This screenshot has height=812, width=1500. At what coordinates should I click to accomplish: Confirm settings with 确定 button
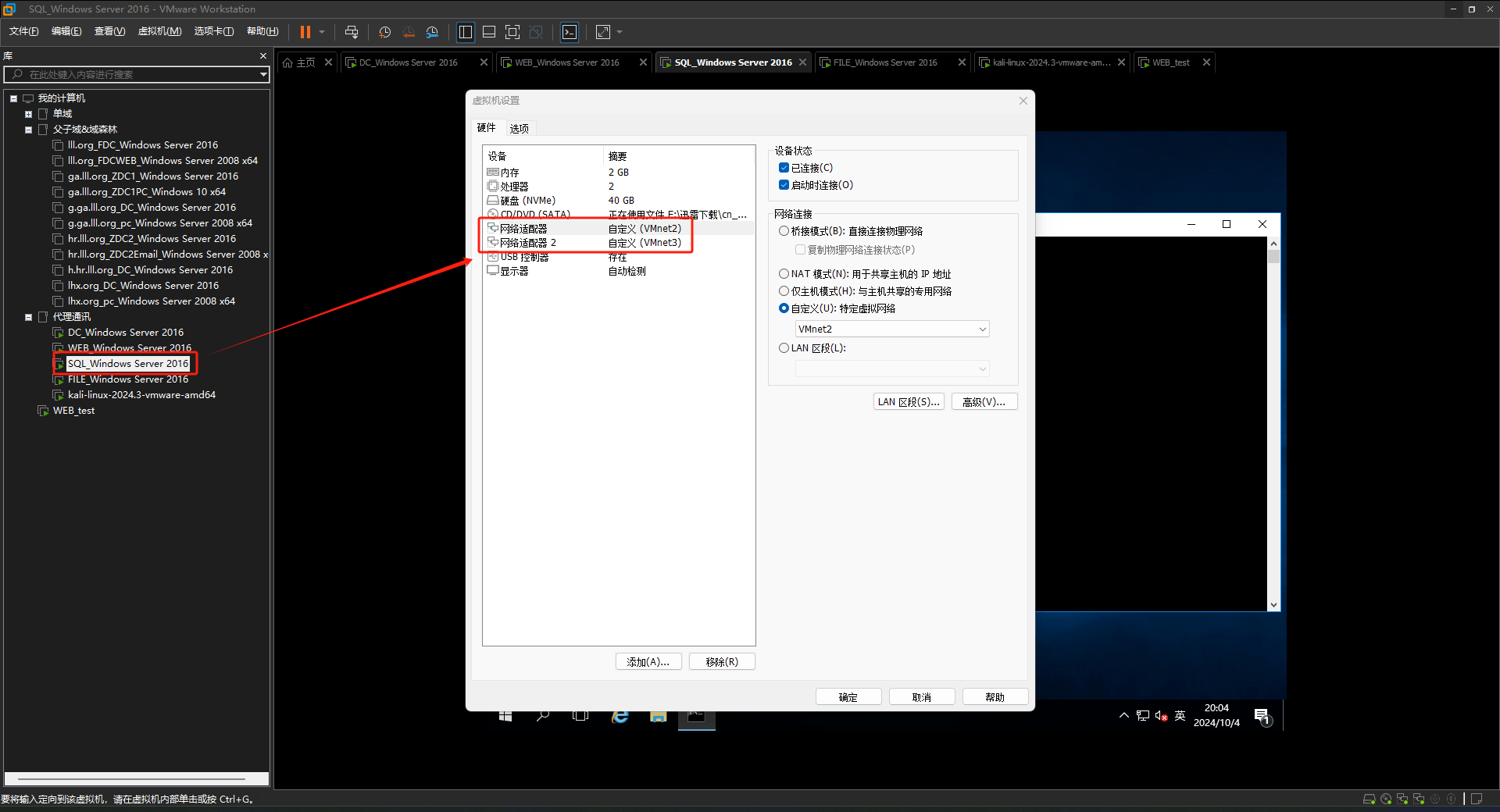tap(848, 697)
